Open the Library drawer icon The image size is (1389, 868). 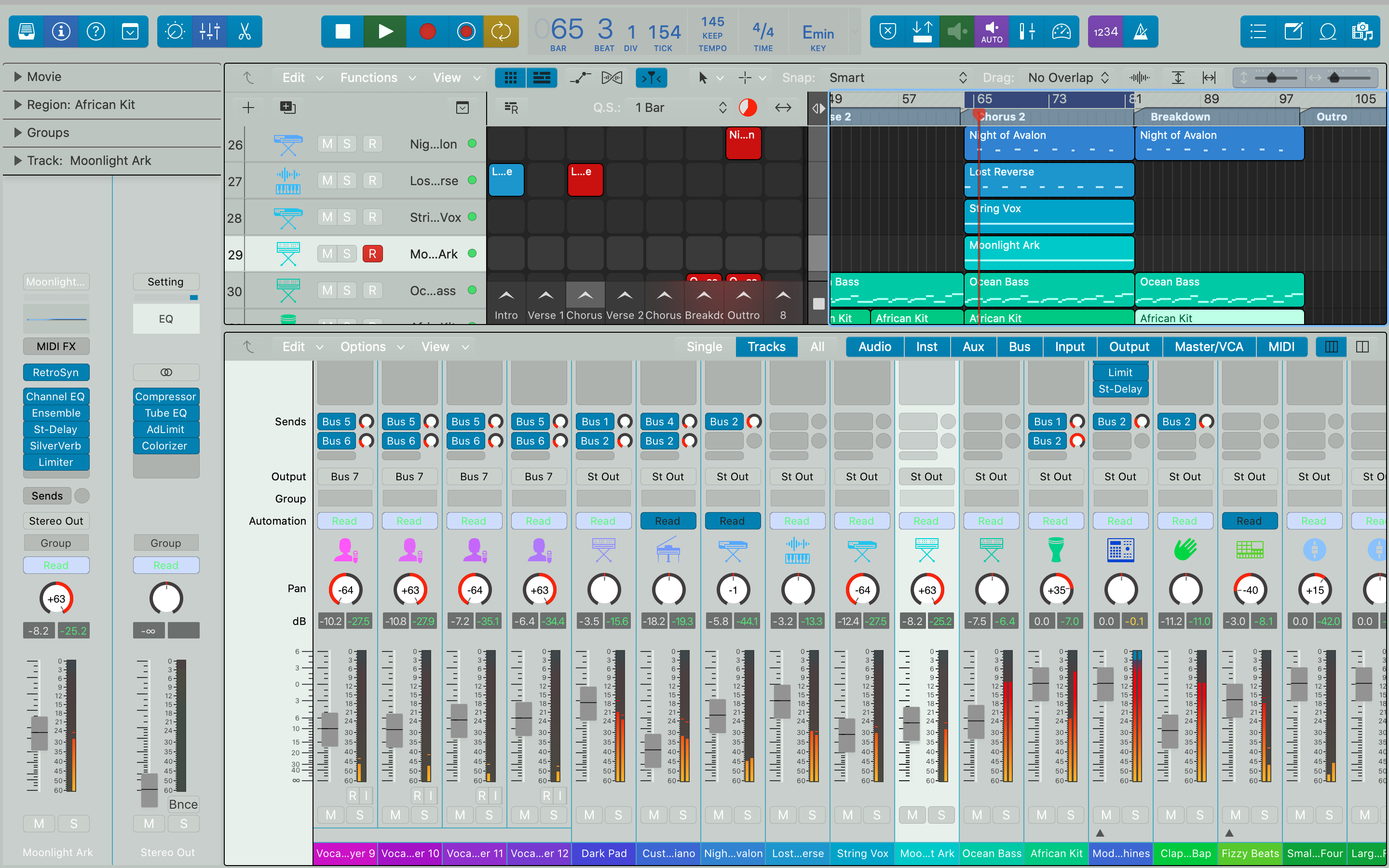[27, 31]
